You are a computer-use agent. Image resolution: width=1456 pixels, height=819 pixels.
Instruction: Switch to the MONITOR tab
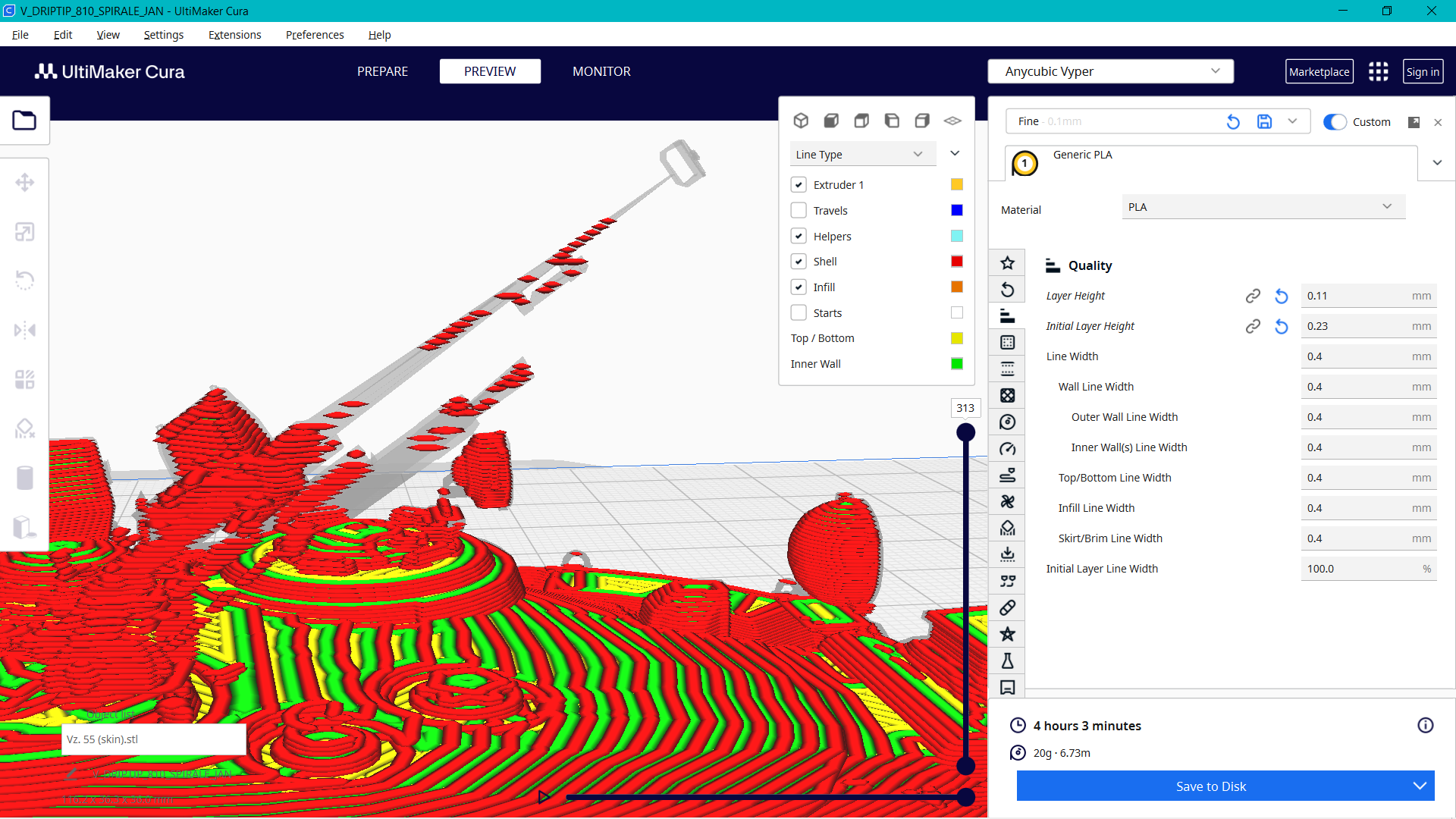pos(601,71)
